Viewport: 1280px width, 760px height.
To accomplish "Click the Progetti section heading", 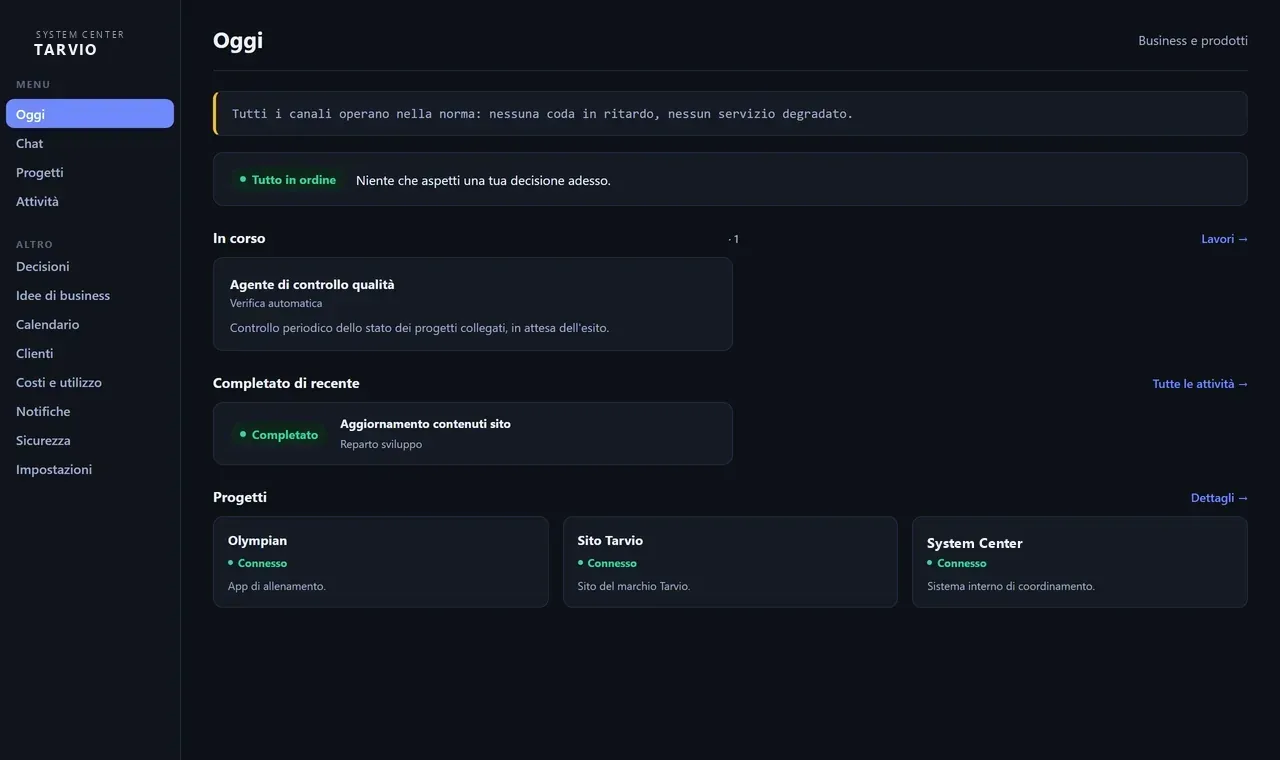I will (240, 497).
